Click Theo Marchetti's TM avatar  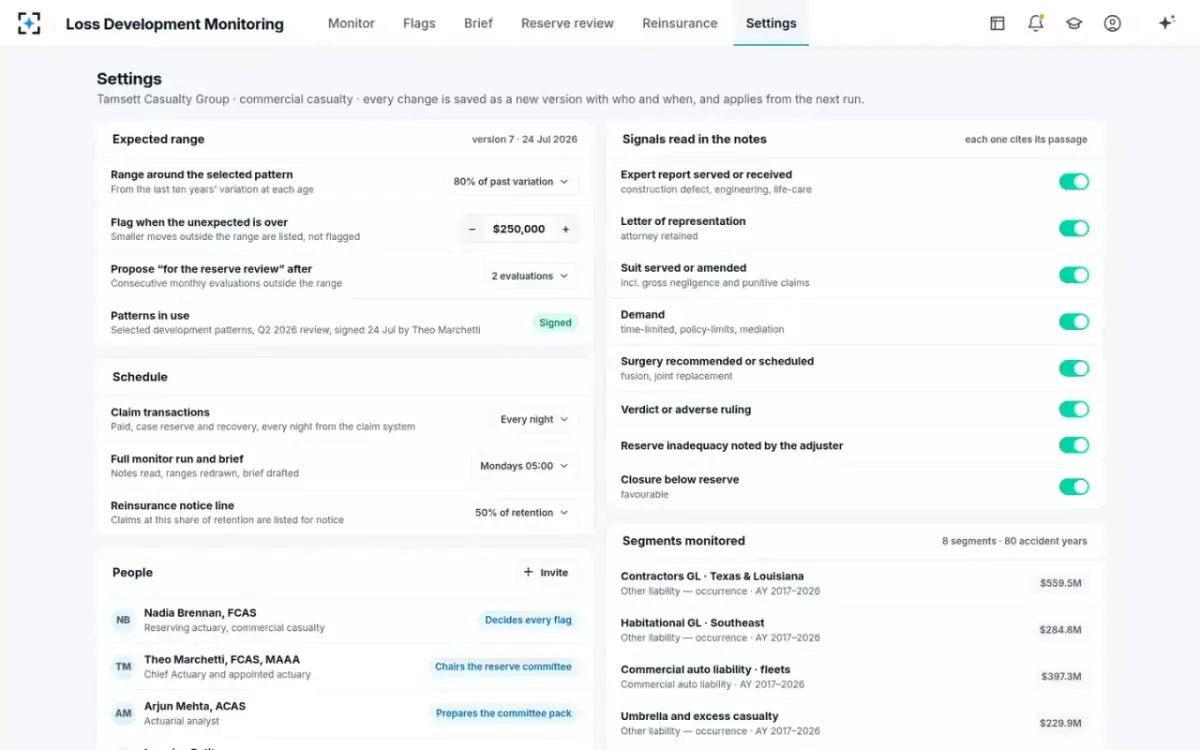pyautogui.click(x=123, y=667)
